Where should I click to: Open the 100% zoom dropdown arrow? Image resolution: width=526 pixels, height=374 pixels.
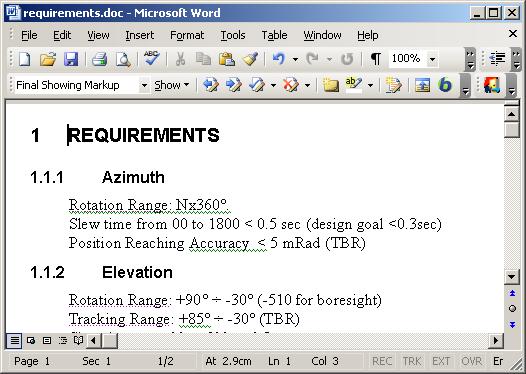pyautogui.click(x=433, y=59)
